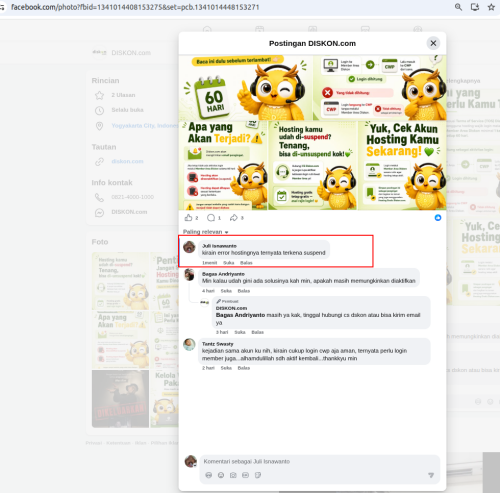Click the GIF icon in the comment box
500x493 pixels.
[245, 475]
